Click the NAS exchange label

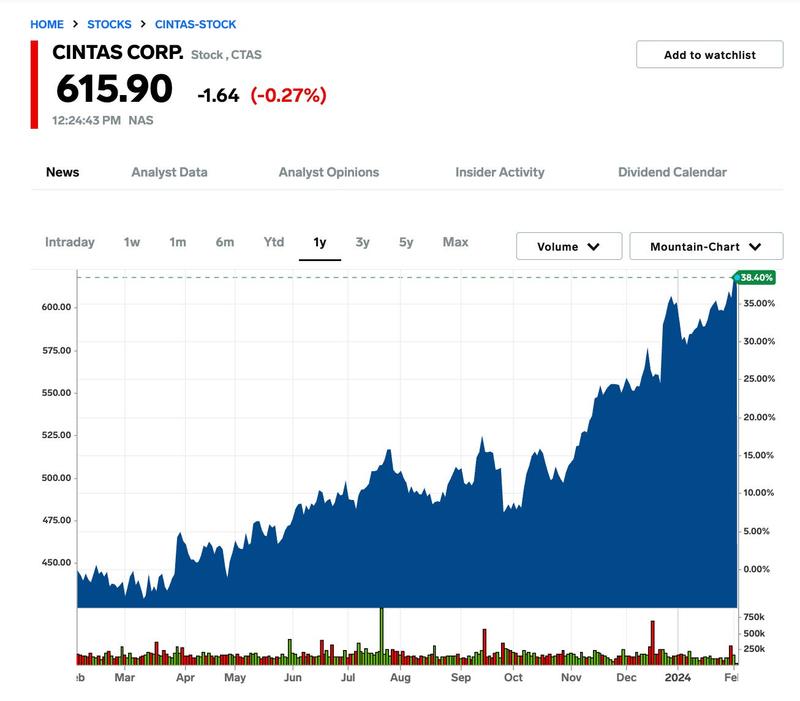coord(141,120)
